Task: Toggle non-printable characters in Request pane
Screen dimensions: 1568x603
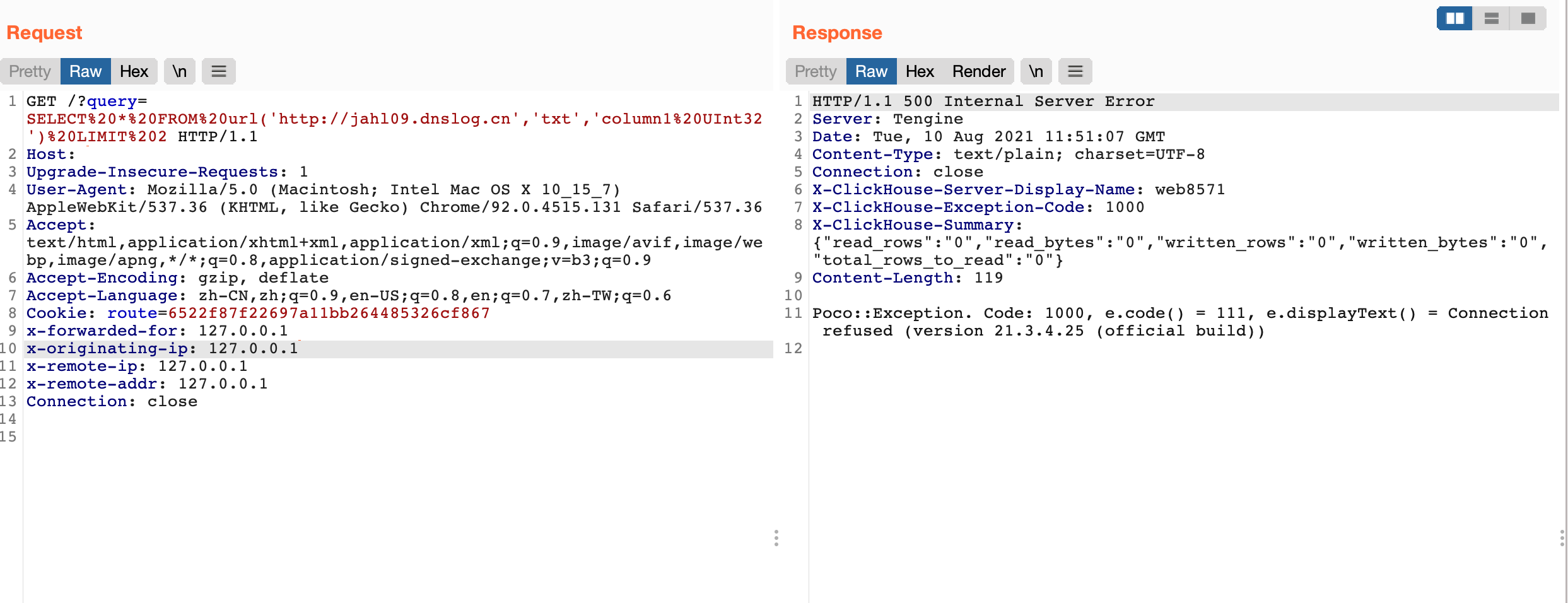Action: click(x=180, y=71)
